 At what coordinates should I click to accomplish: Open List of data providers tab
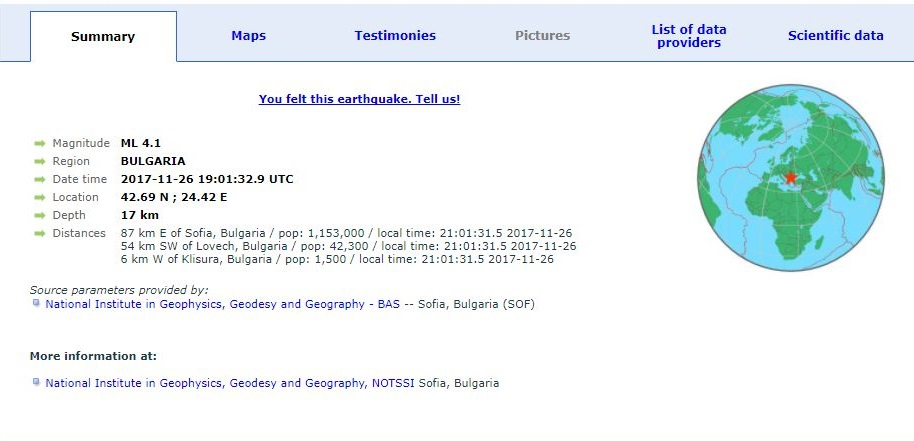(689, 36)
